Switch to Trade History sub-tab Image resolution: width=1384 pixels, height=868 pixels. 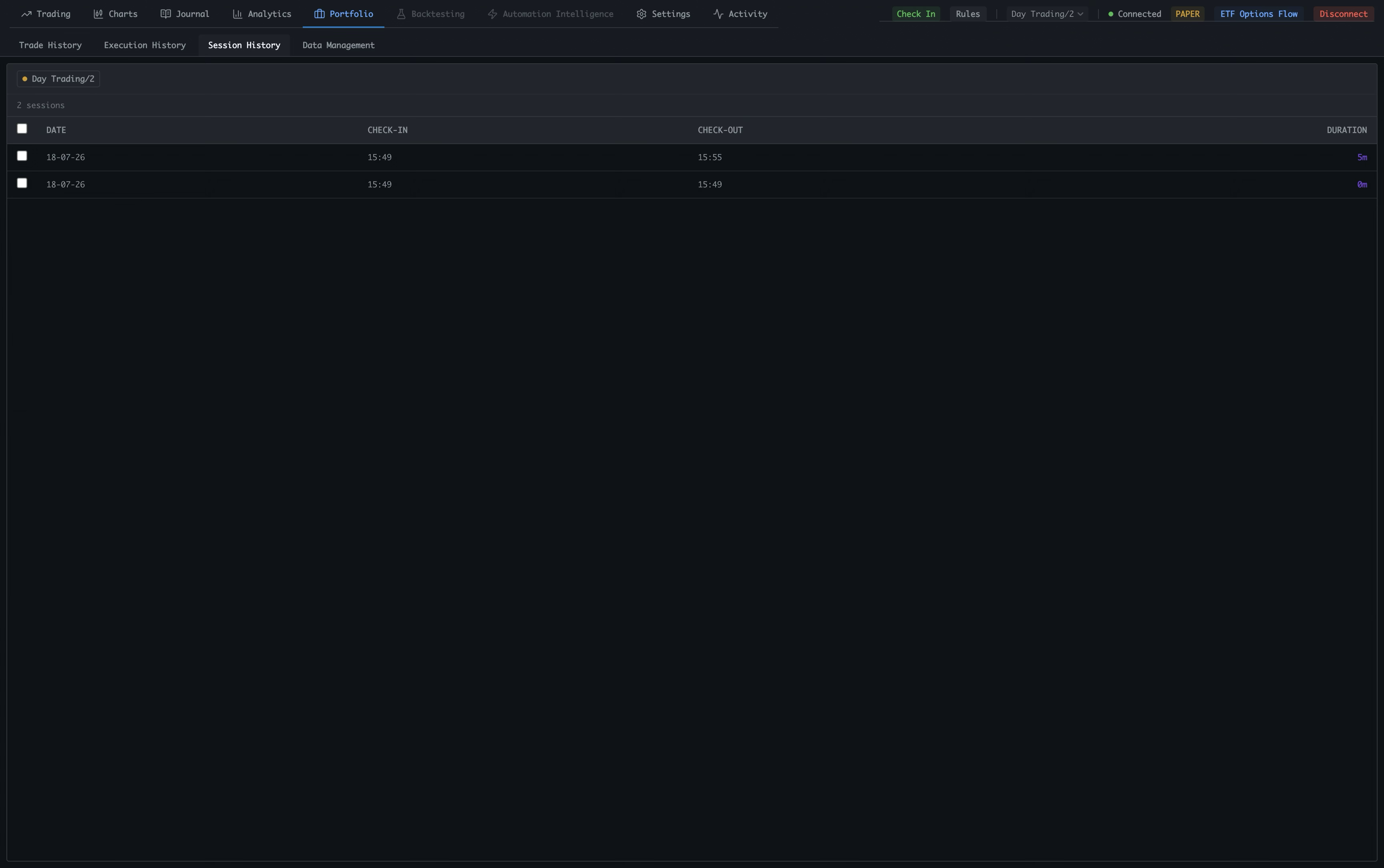pos(50,45)
